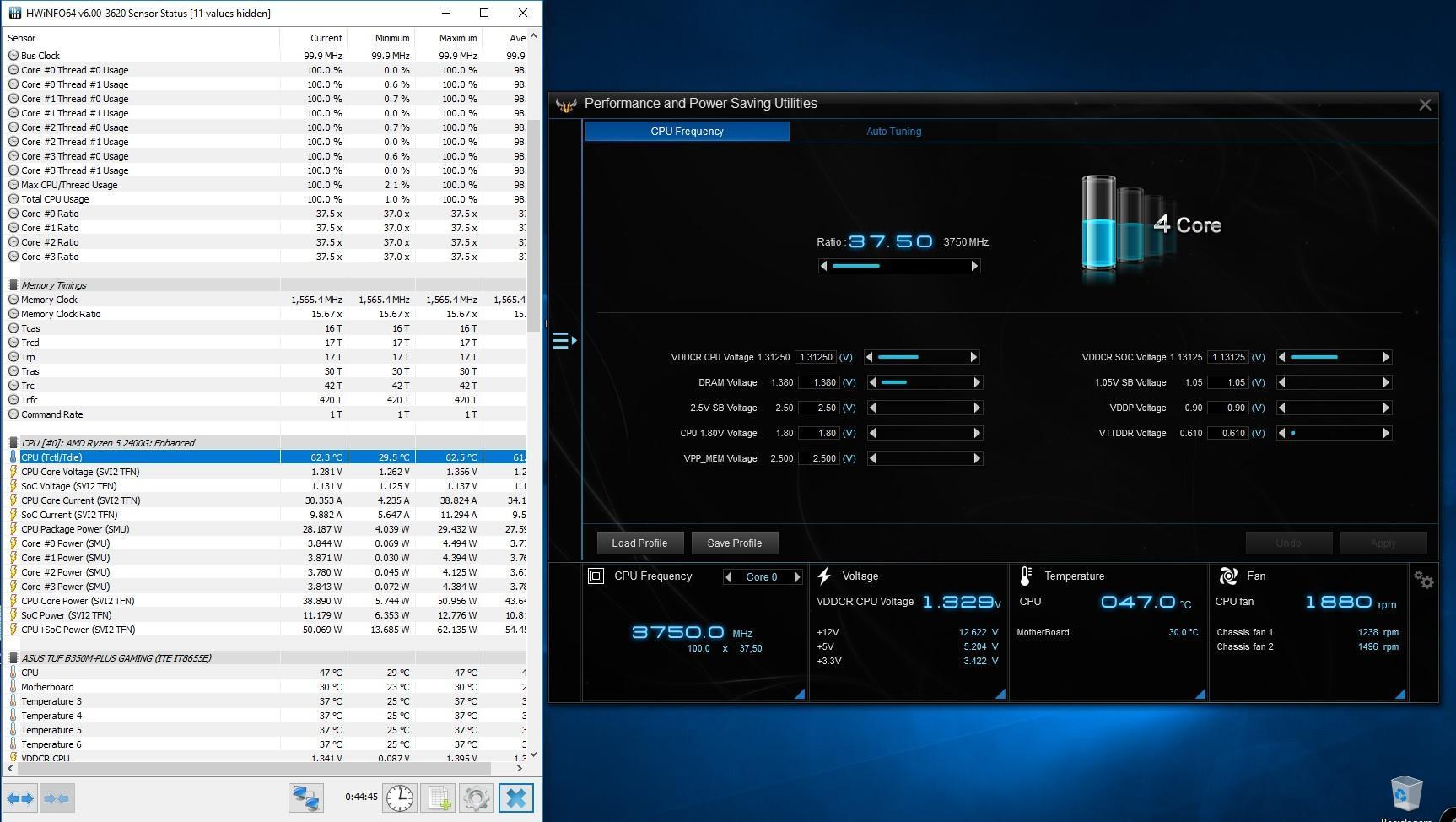Click Bus Clock sensor row icon
1456x822 pixels.
pyautogui.click(x=13, y=56)
